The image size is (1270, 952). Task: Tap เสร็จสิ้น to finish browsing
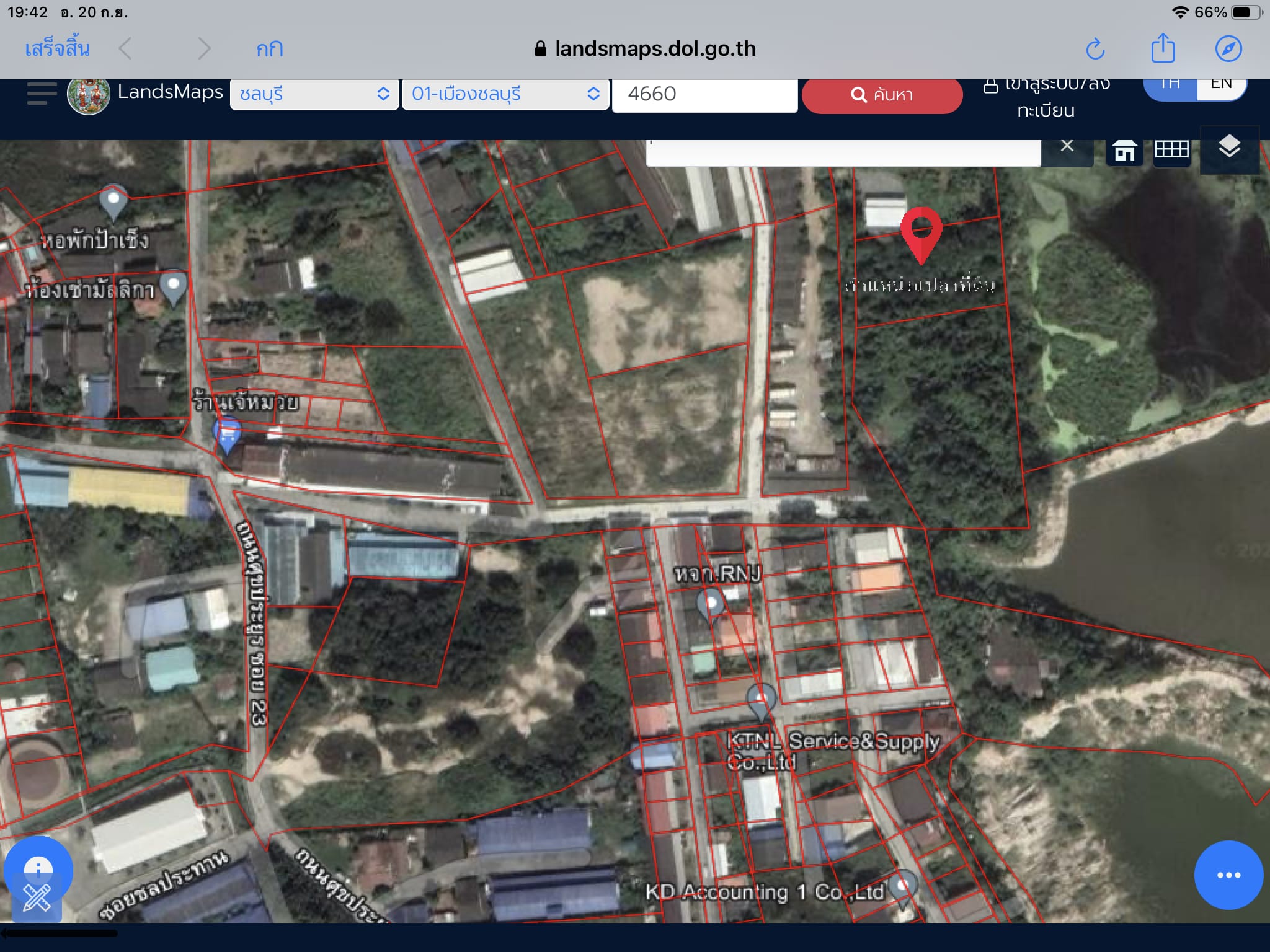click(x=57, y=48)
